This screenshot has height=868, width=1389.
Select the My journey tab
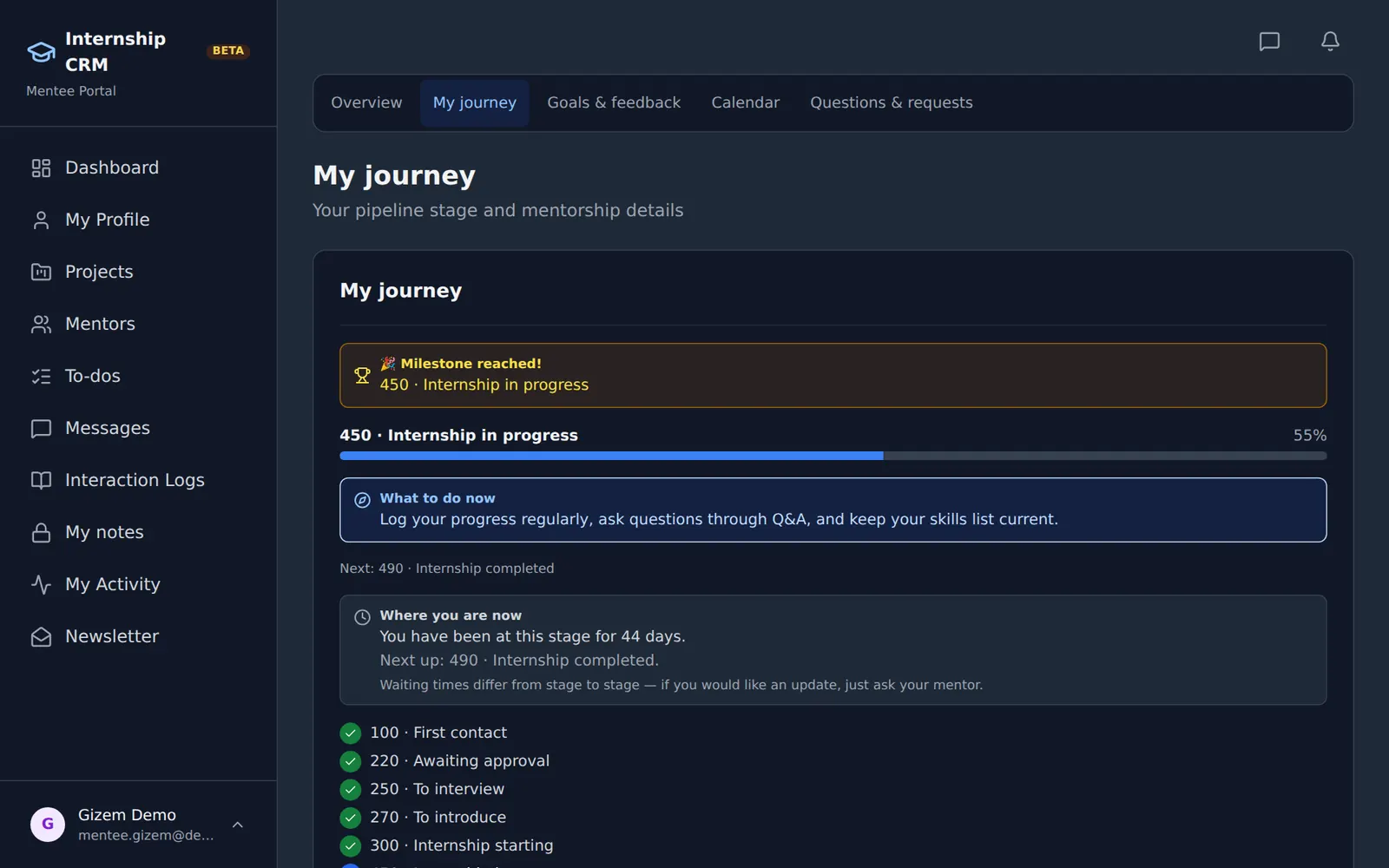pos(475,102)
